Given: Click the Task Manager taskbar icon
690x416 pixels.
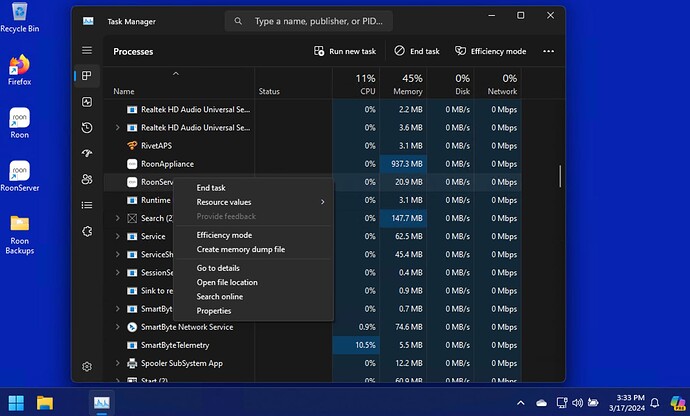Looking at the screenshot, I should tap(102, 403).
